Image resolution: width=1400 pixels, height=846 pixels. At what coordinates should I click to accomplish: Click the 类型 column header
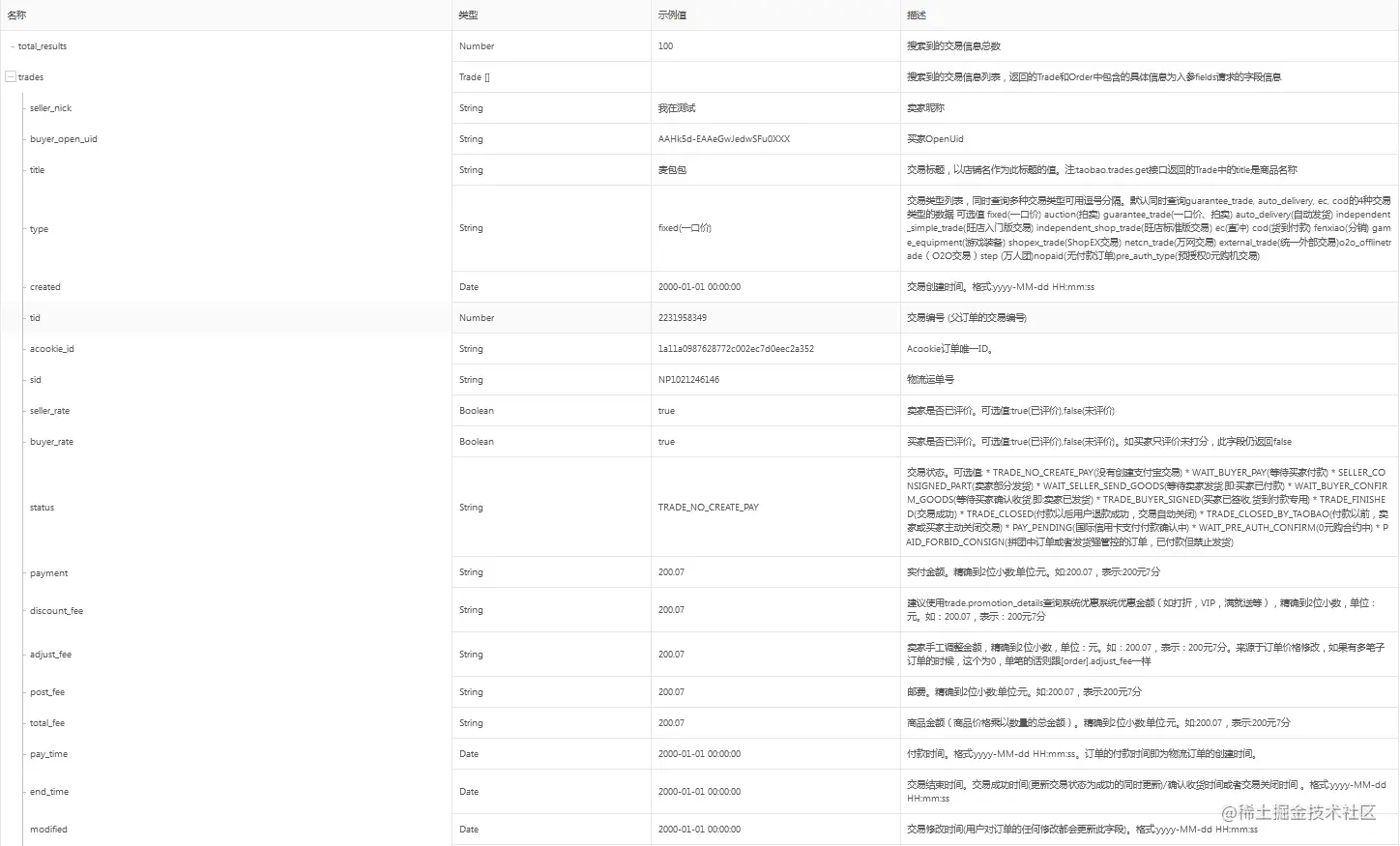(467, 15)
